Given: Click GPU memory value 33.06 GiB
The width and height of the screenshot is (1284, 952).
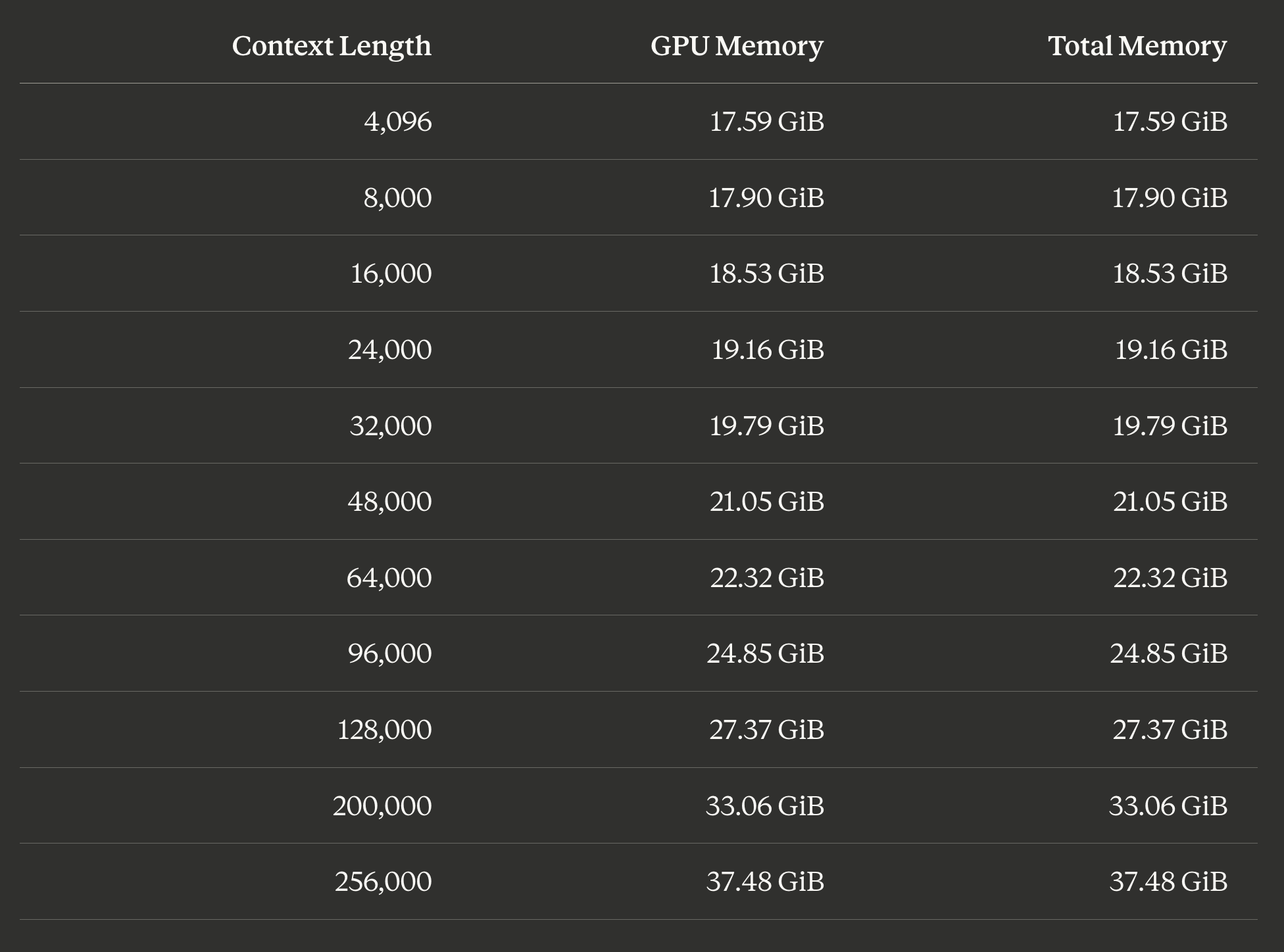Looking at the screenshot, I should [765, 806].
